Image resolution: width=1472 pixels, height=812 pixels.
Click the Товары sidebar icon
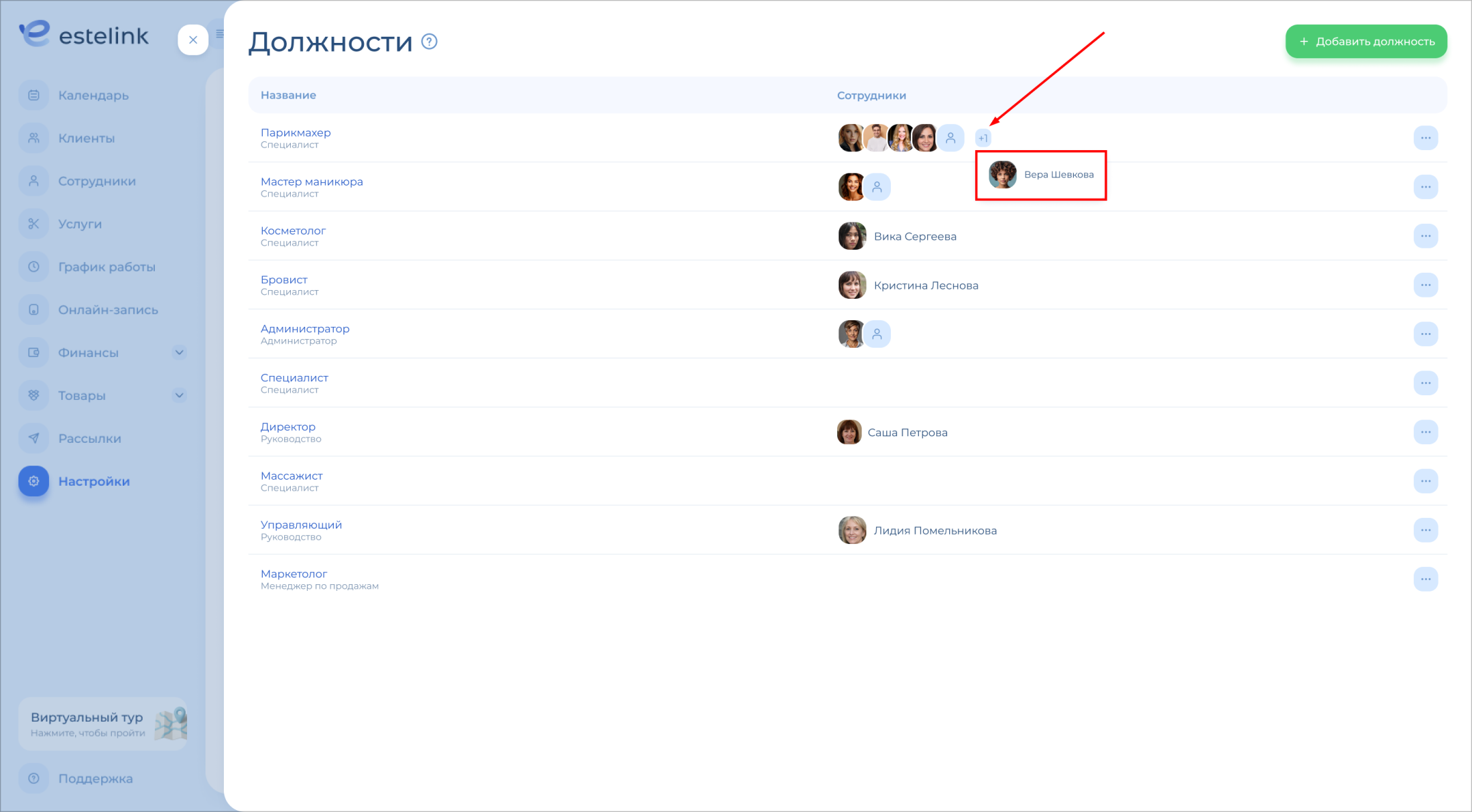(x=34, y=395)
